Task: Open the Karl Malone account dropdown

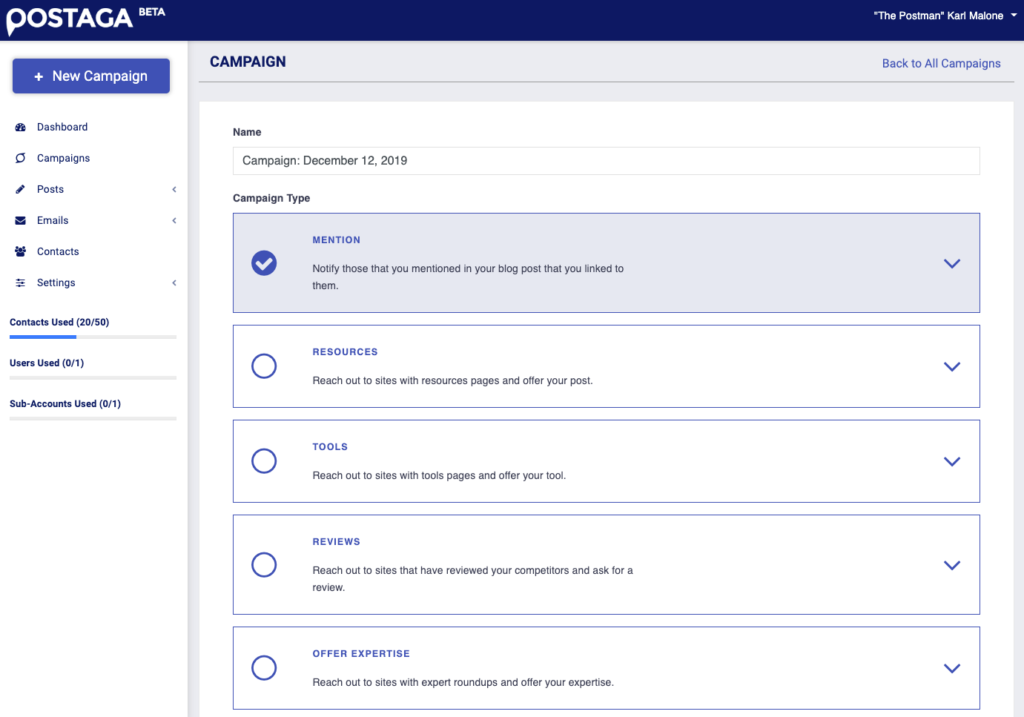Action: tap(941, 15)
